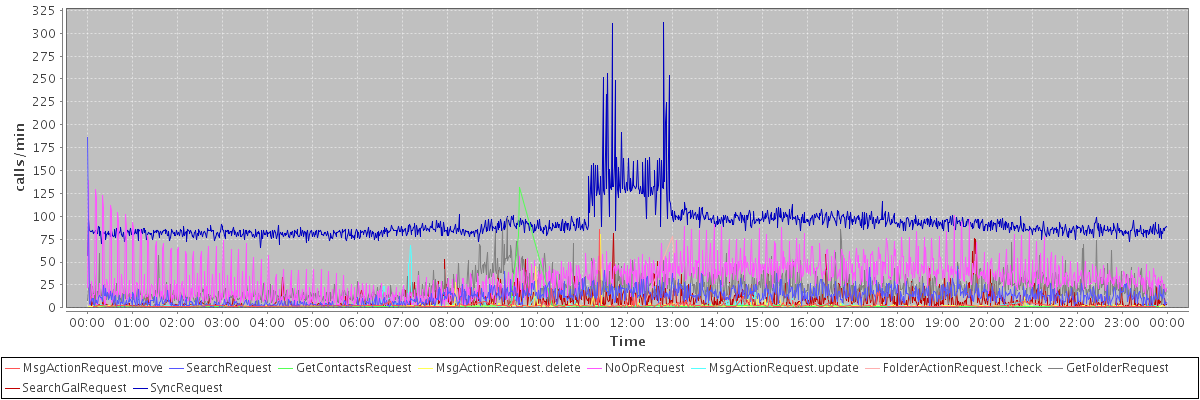Select the SyncRequest legend entry
The width and height of the screenshot is (1200, 400).
(186, 387)
